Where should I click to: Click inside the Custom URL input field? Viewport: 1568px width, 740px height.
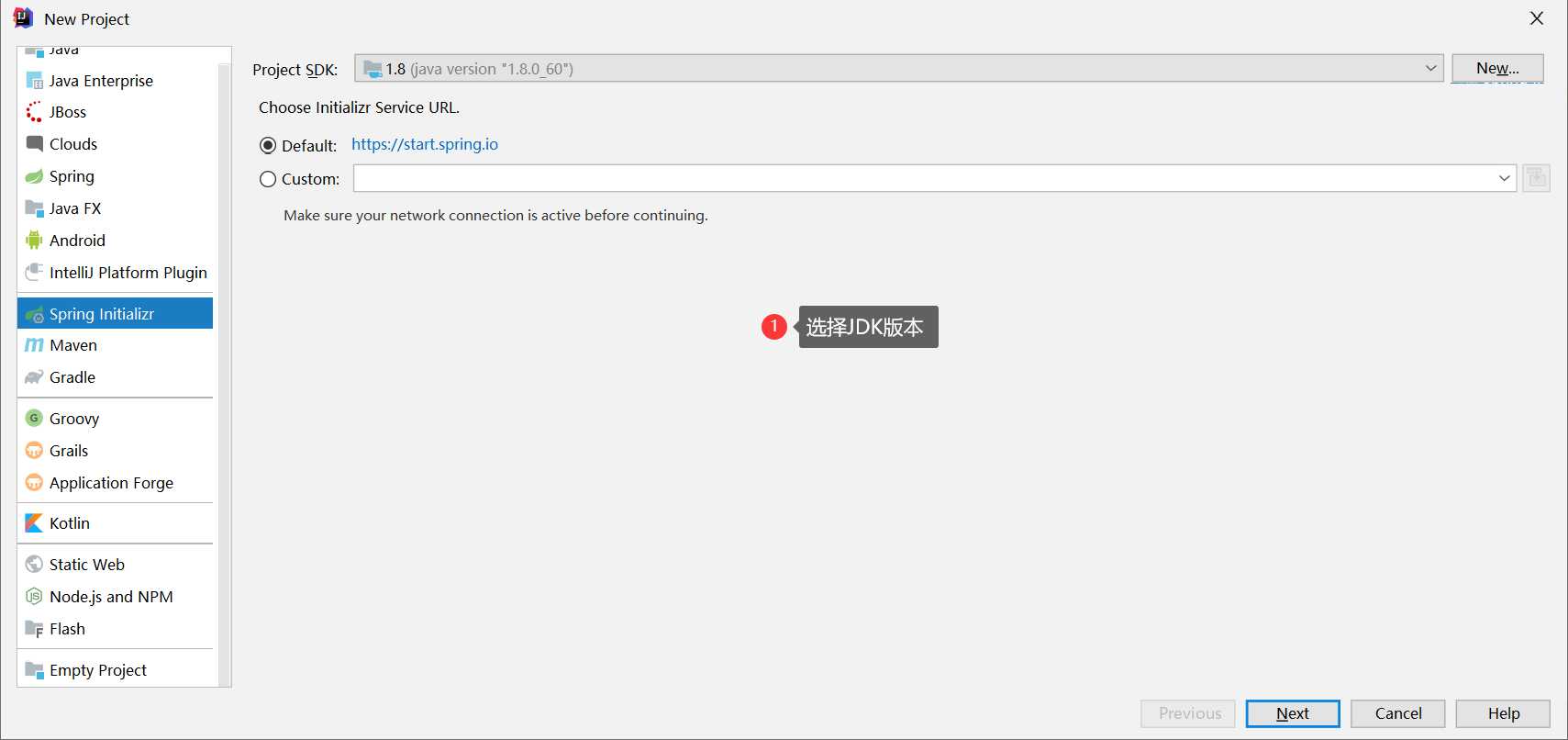[924, 178]
